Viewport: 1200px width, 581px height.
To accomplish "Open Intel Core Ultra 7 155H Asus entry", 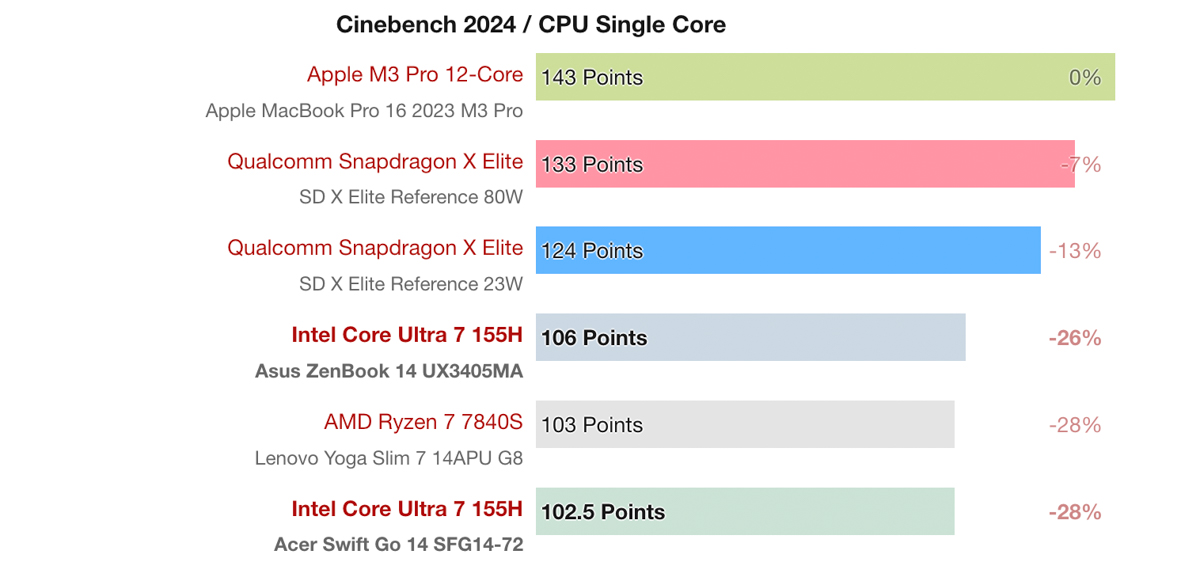I will pyautogui.click(x=407, y=335).
